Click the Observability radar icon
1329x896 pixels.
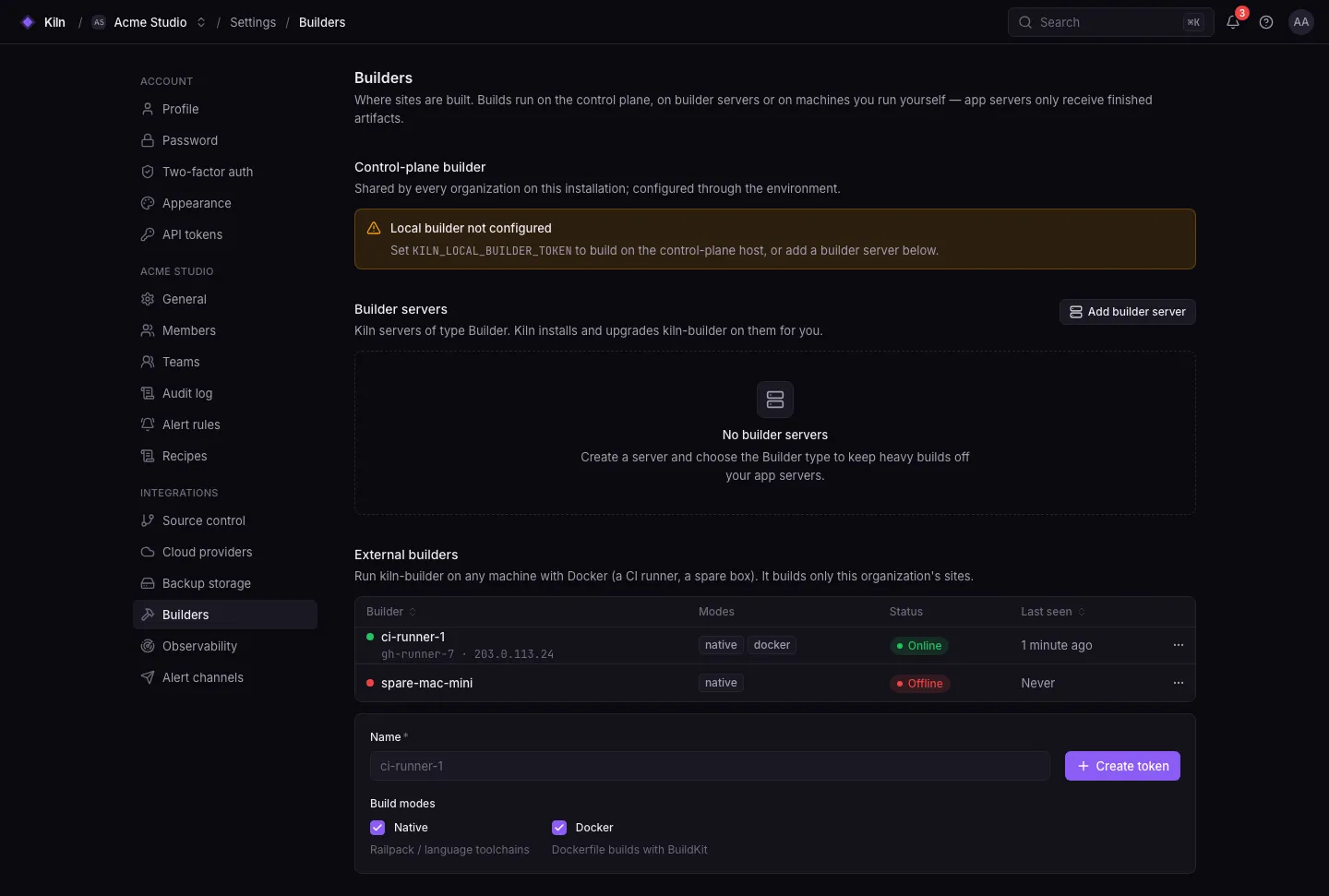point(148,646)
